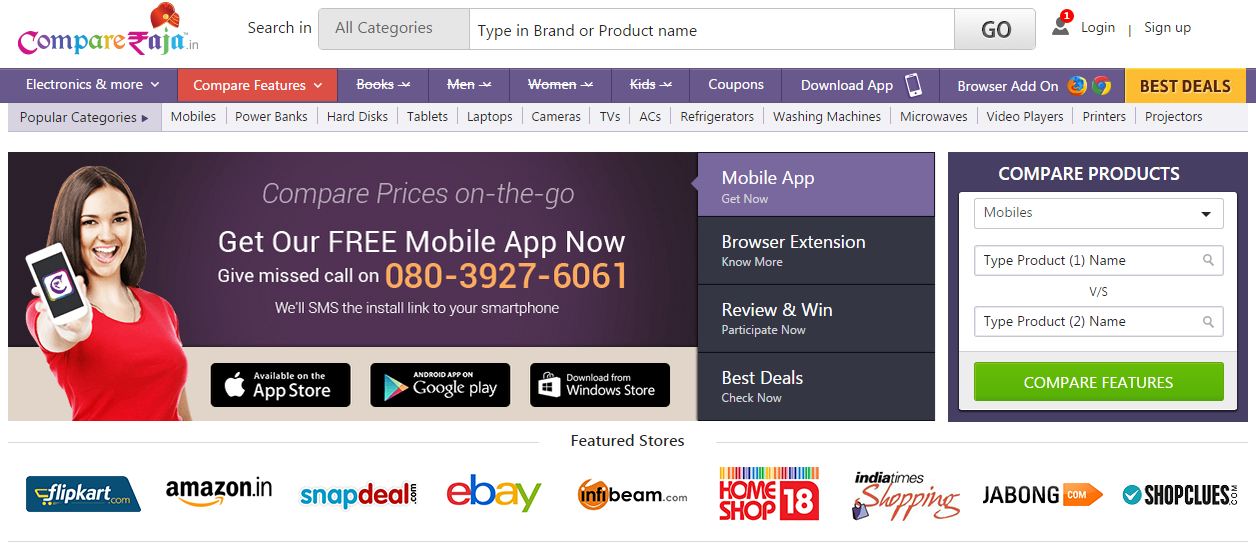Click the search magnifier in Product (1) field
Viewport: 1256px width, 547px height.
(x=1208, y=260)
